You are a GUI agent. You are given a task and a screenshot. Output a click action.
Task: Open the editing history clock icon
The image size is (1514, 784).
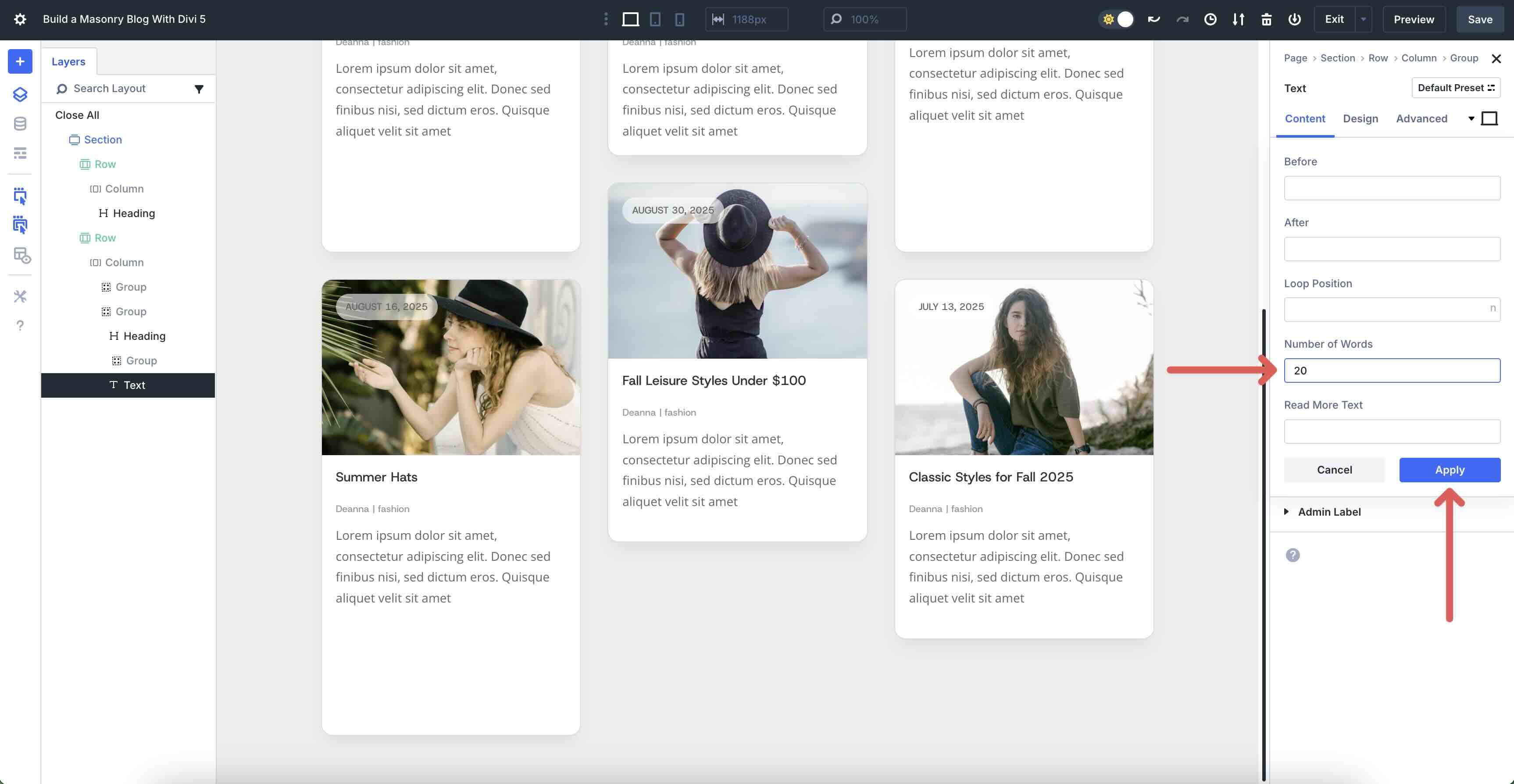(x=1210, y=19)
